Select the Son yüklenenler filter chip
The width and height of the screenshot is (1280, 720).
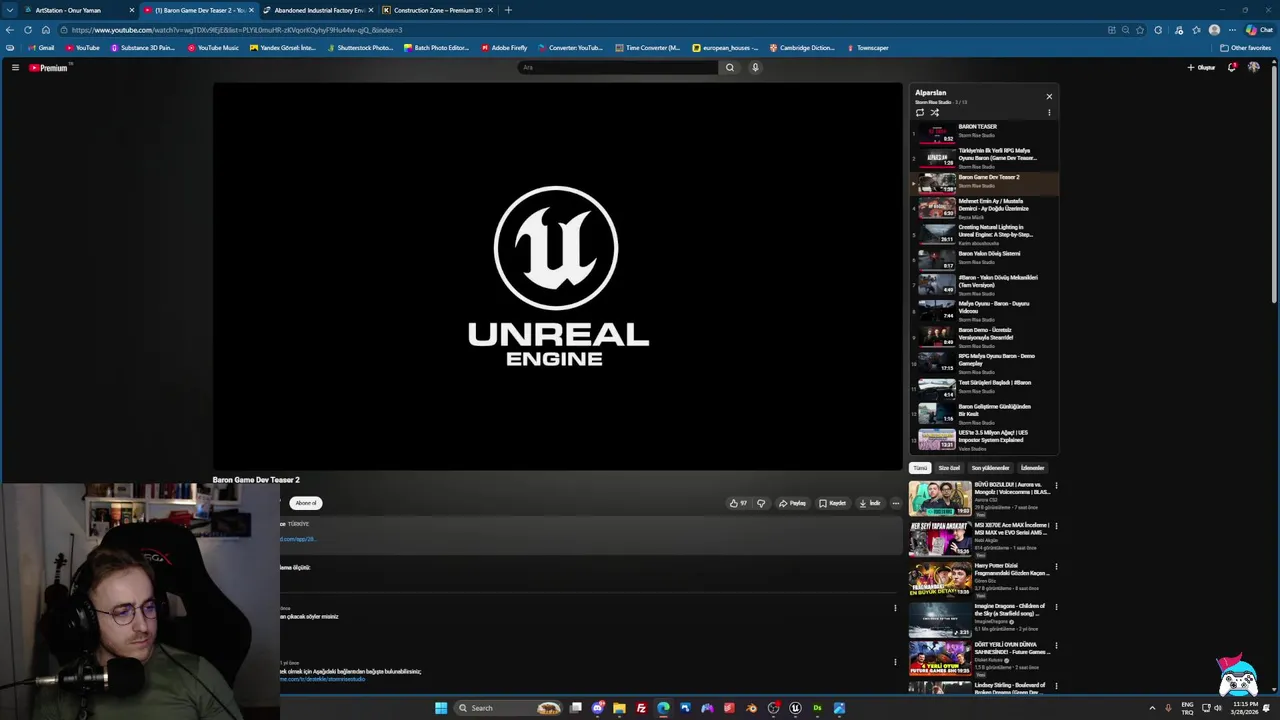(990, 468)
